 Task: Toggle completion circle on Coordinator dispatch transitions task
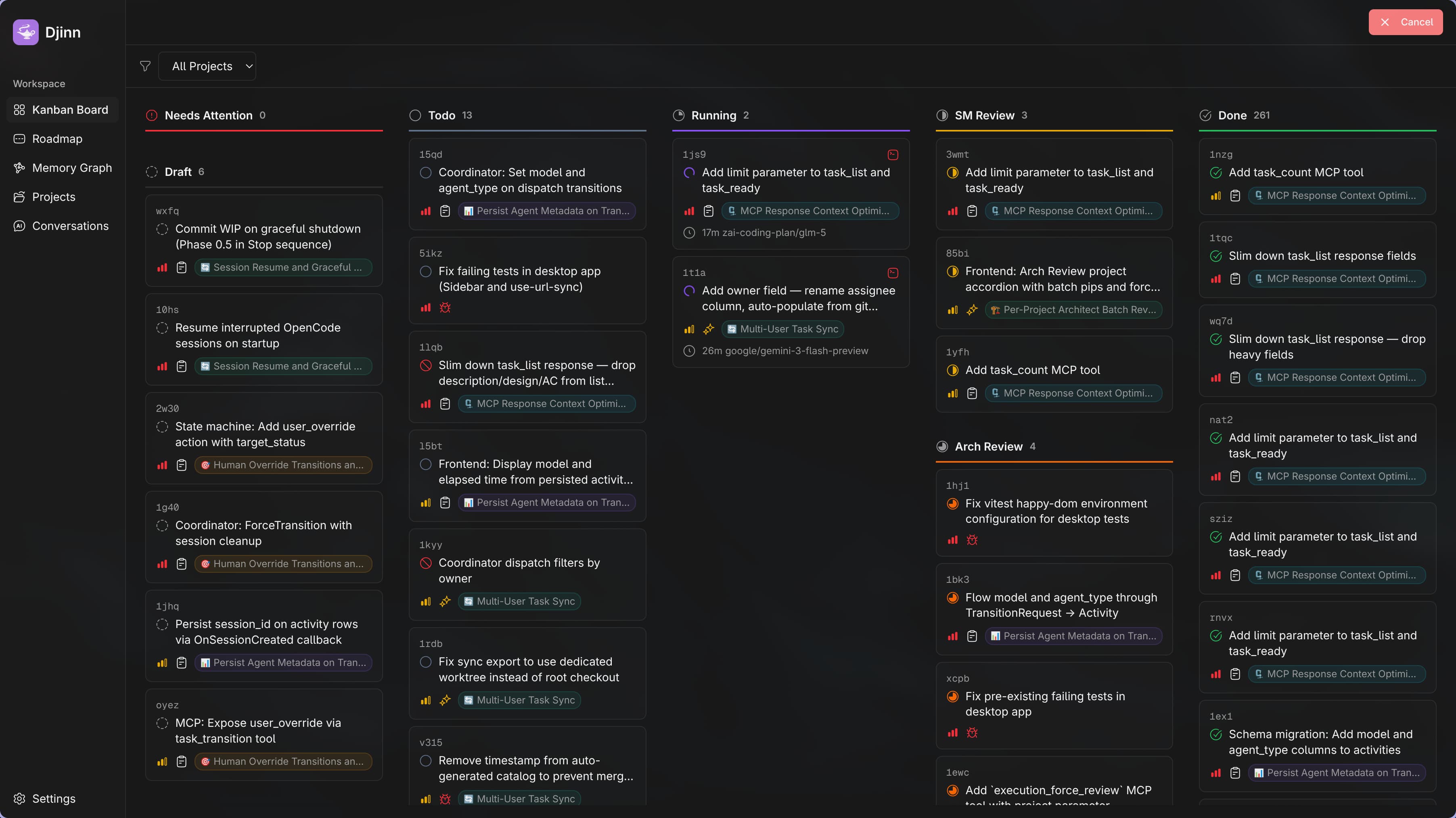tap(427, 172)
